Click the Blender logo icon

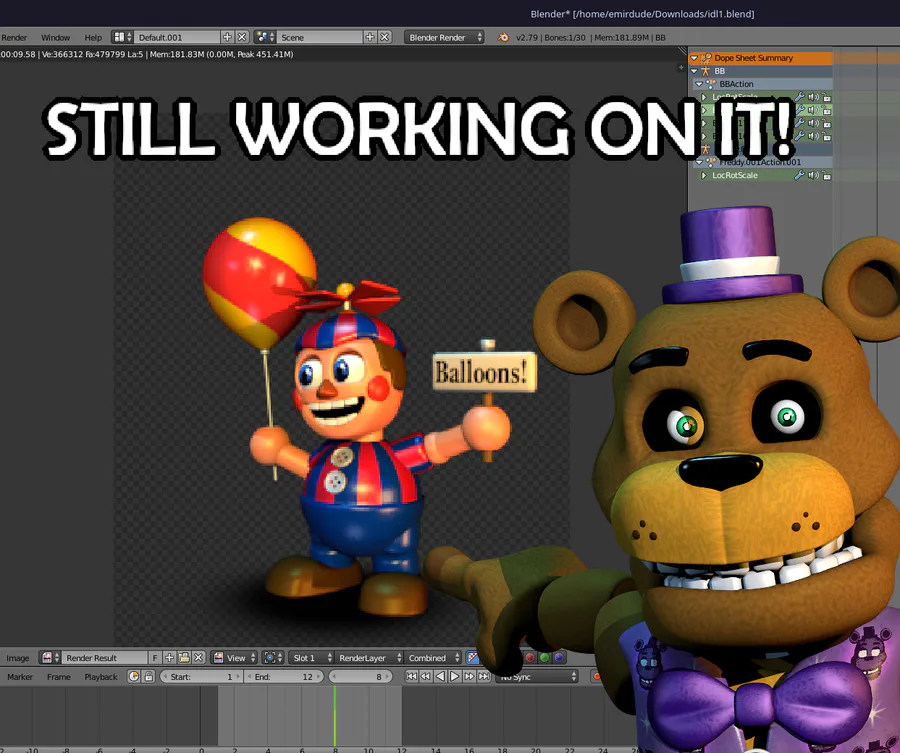pyautogui.click(x=503, y=37)
